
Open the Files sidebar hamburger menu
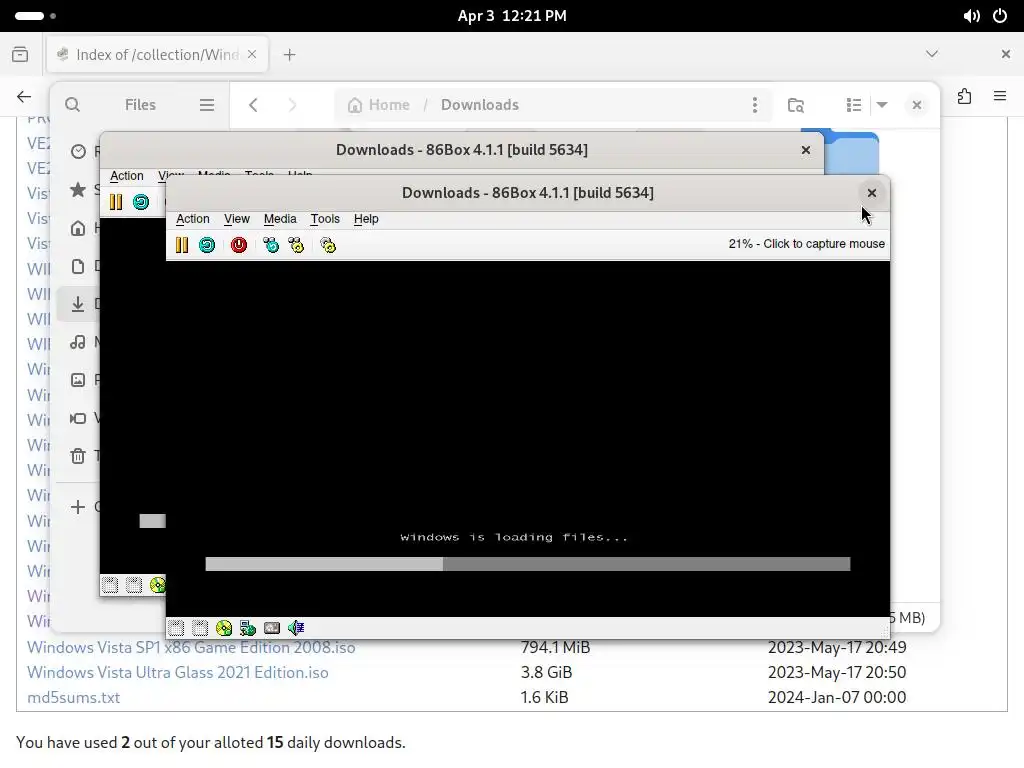(x=207, y=105)
